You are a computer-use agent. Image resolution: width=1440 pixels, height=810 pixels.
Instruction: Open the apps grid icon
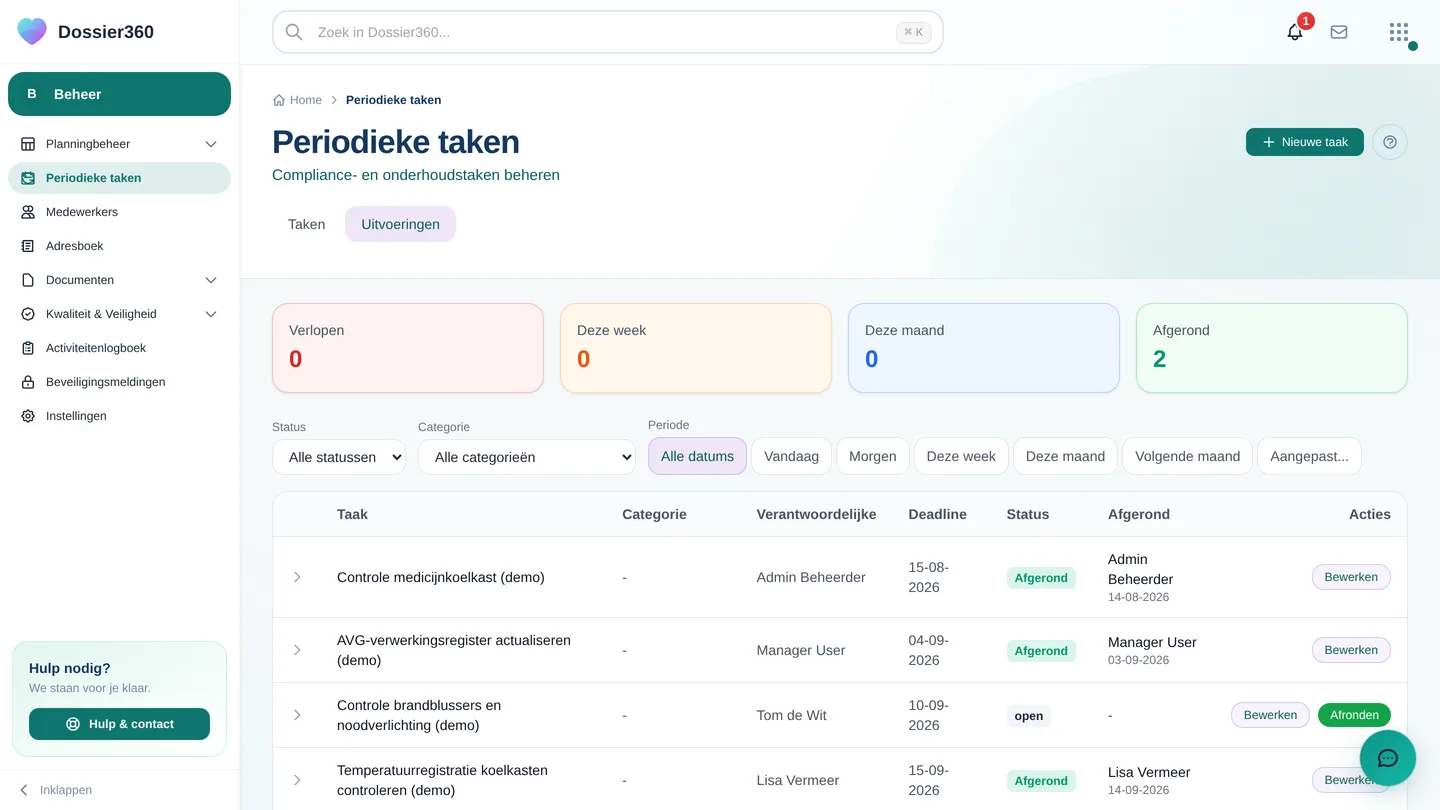pos(1399,32)
